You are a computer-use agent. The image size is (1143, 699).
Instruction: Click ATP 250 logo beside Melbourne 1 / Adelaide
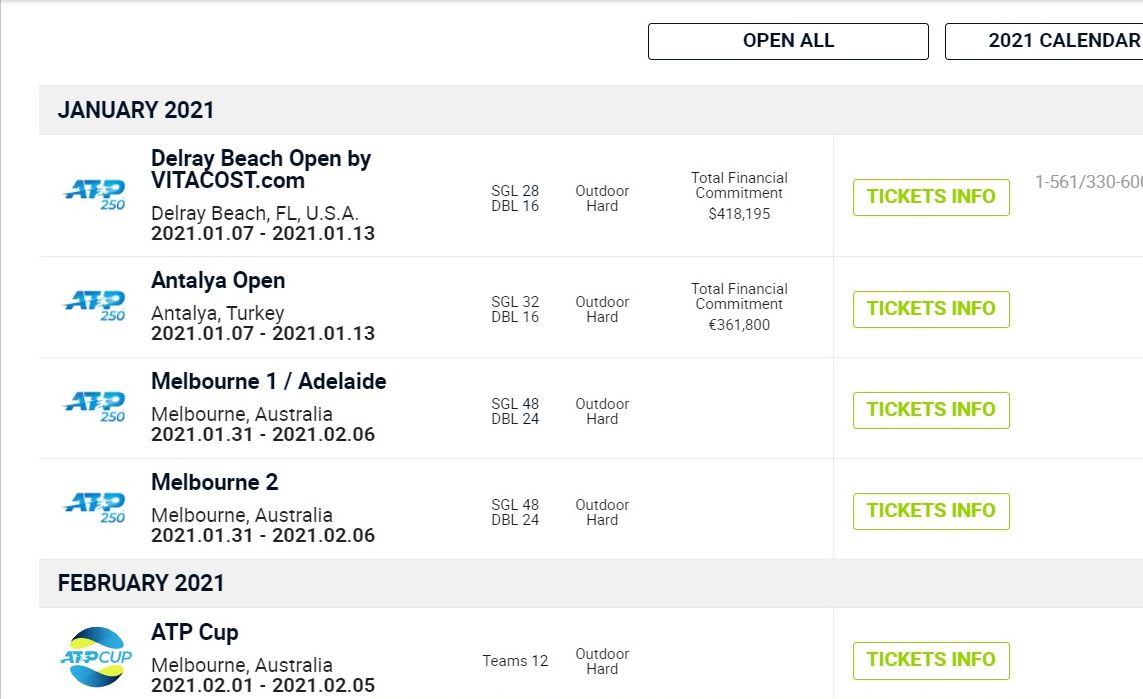coord(95,405)
